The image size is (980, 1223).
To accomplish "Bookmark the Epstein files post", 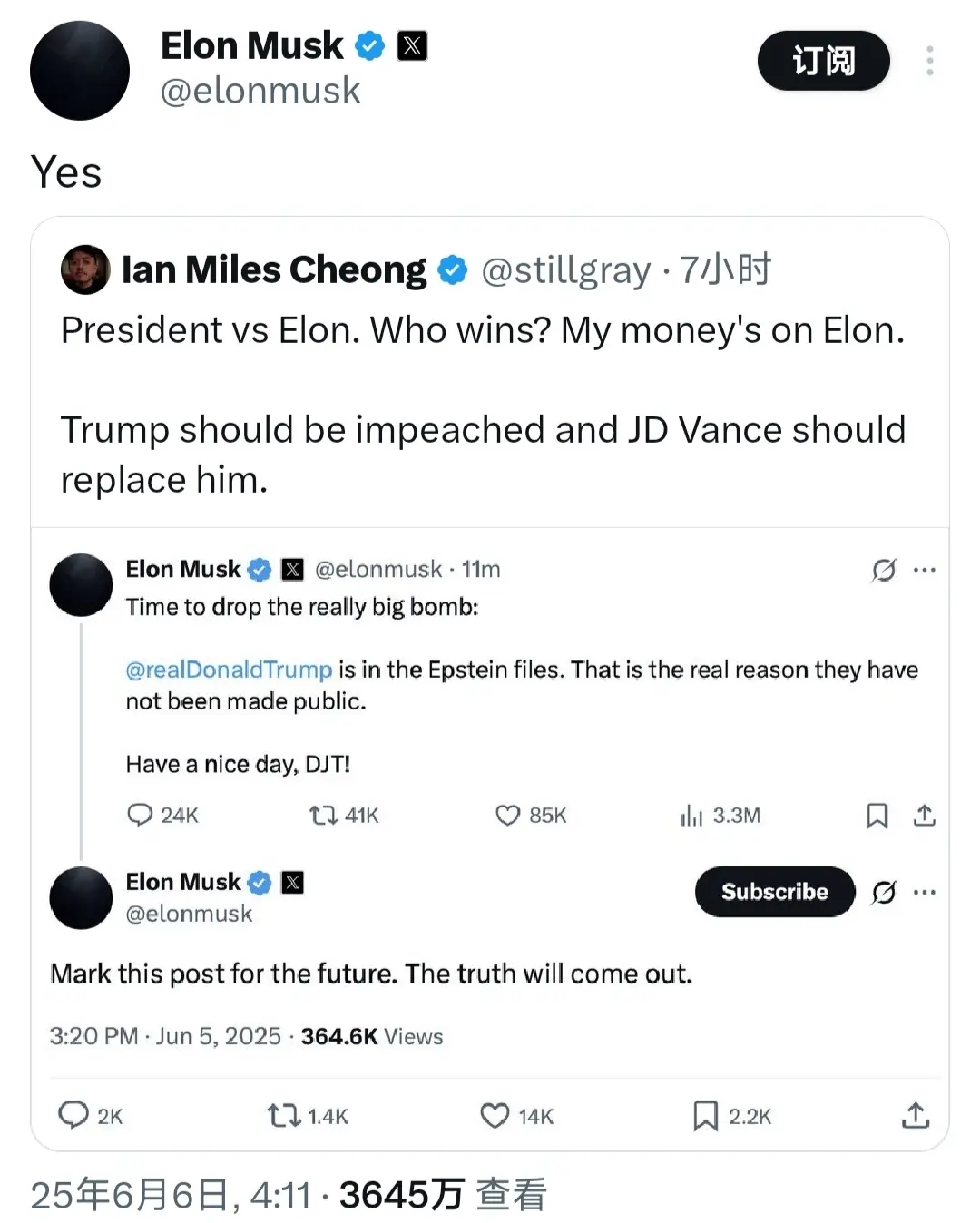I will 877,816.
